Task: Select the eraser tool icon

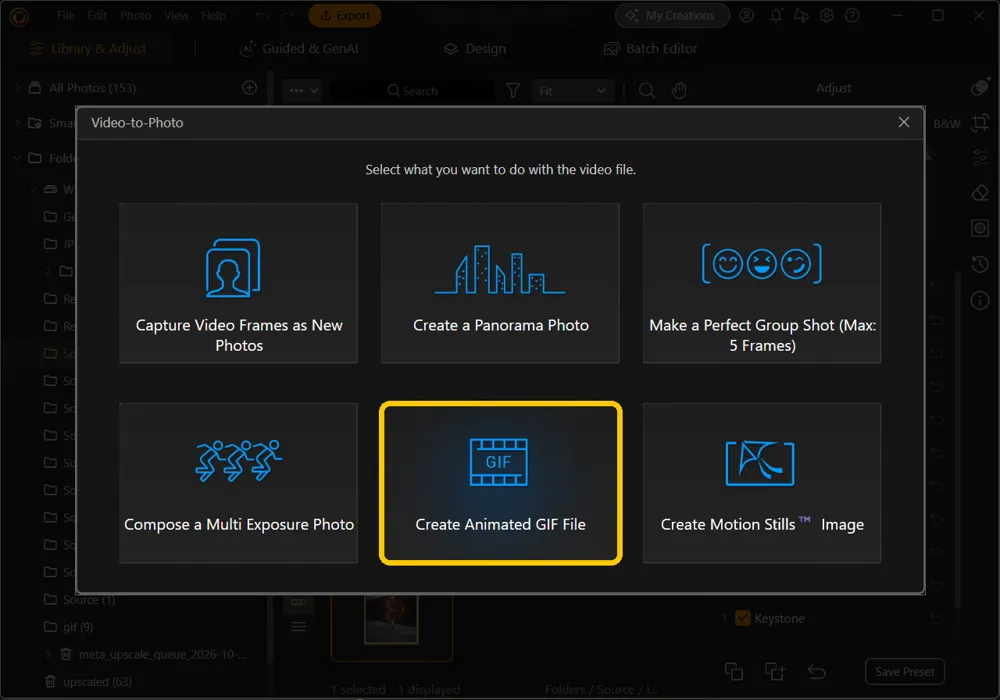Action: point(980,193)
